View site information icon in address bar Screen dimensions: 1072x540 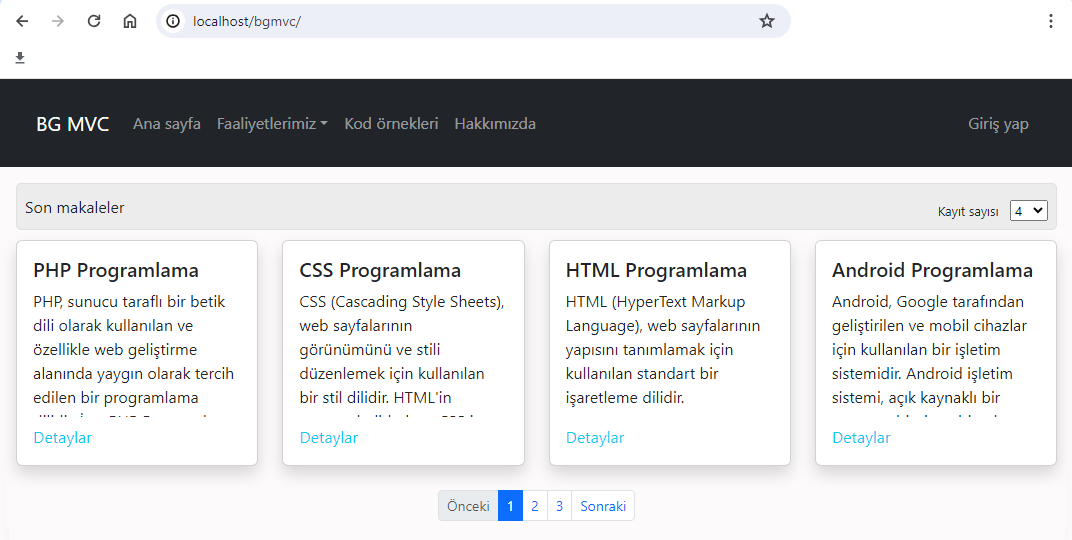tap(173, 21)
